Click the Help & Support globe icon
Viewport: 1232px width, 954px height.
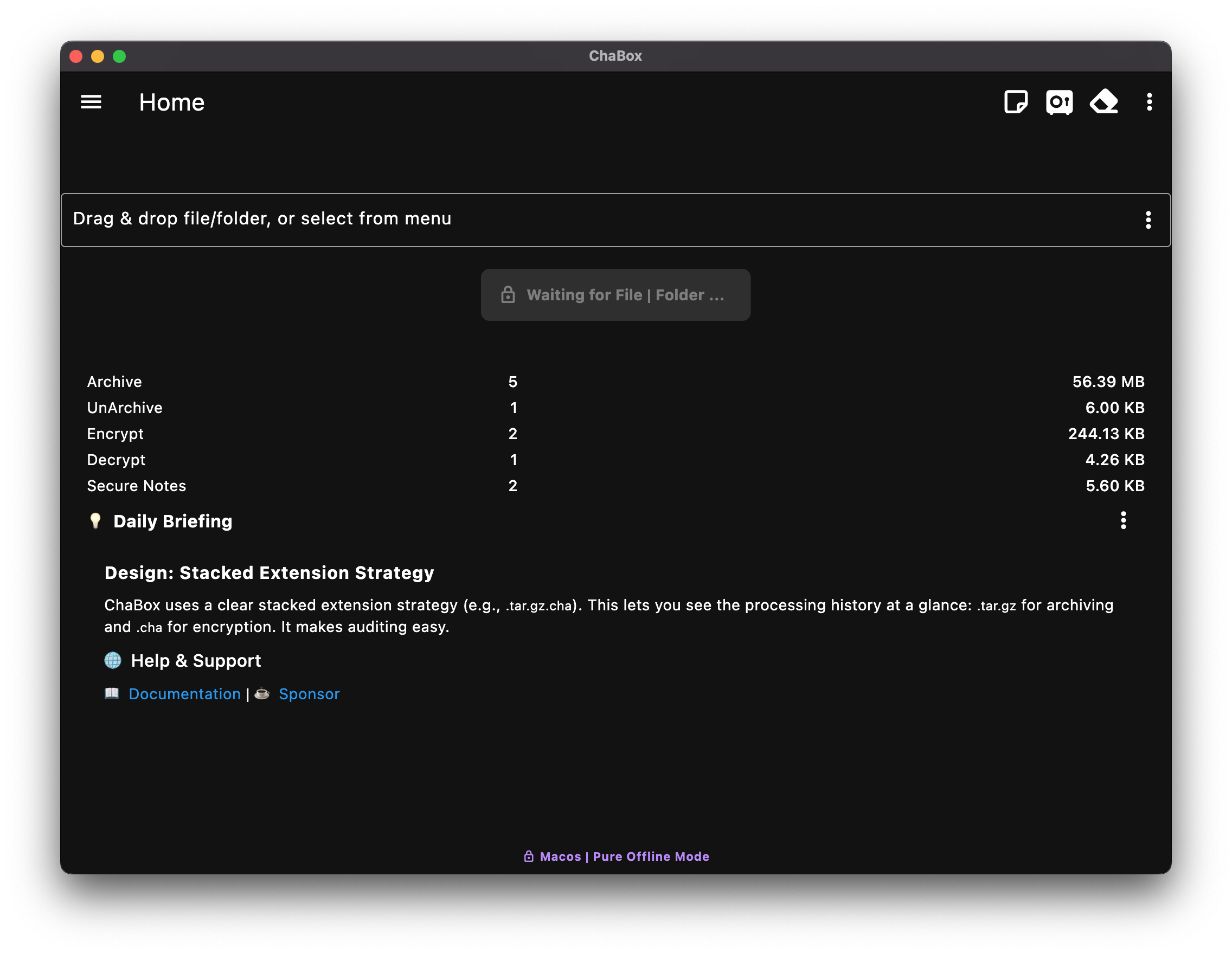pos(113,660)
